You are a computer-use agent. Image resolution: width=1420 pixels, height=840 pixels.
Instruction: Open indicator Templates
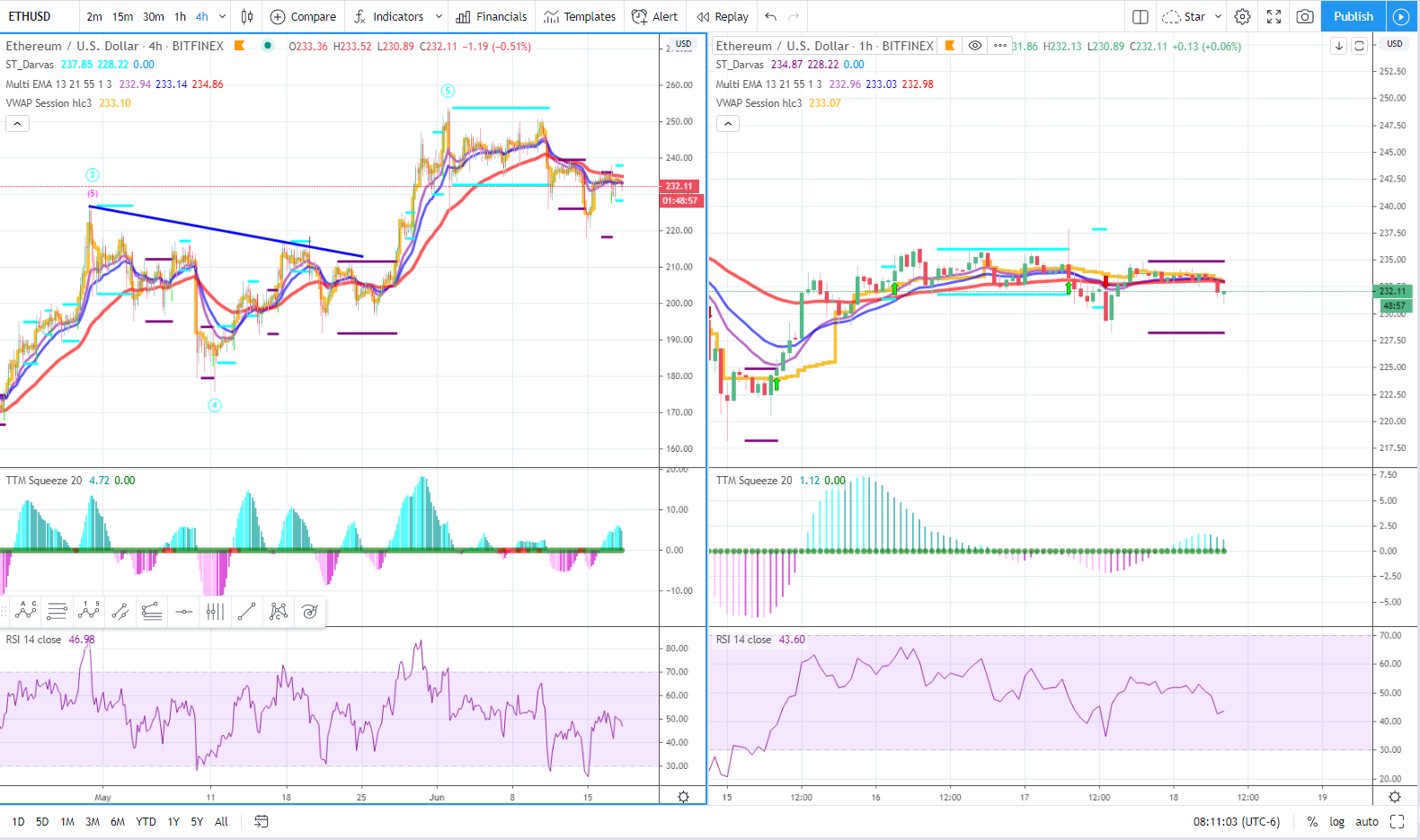[580, 16]
